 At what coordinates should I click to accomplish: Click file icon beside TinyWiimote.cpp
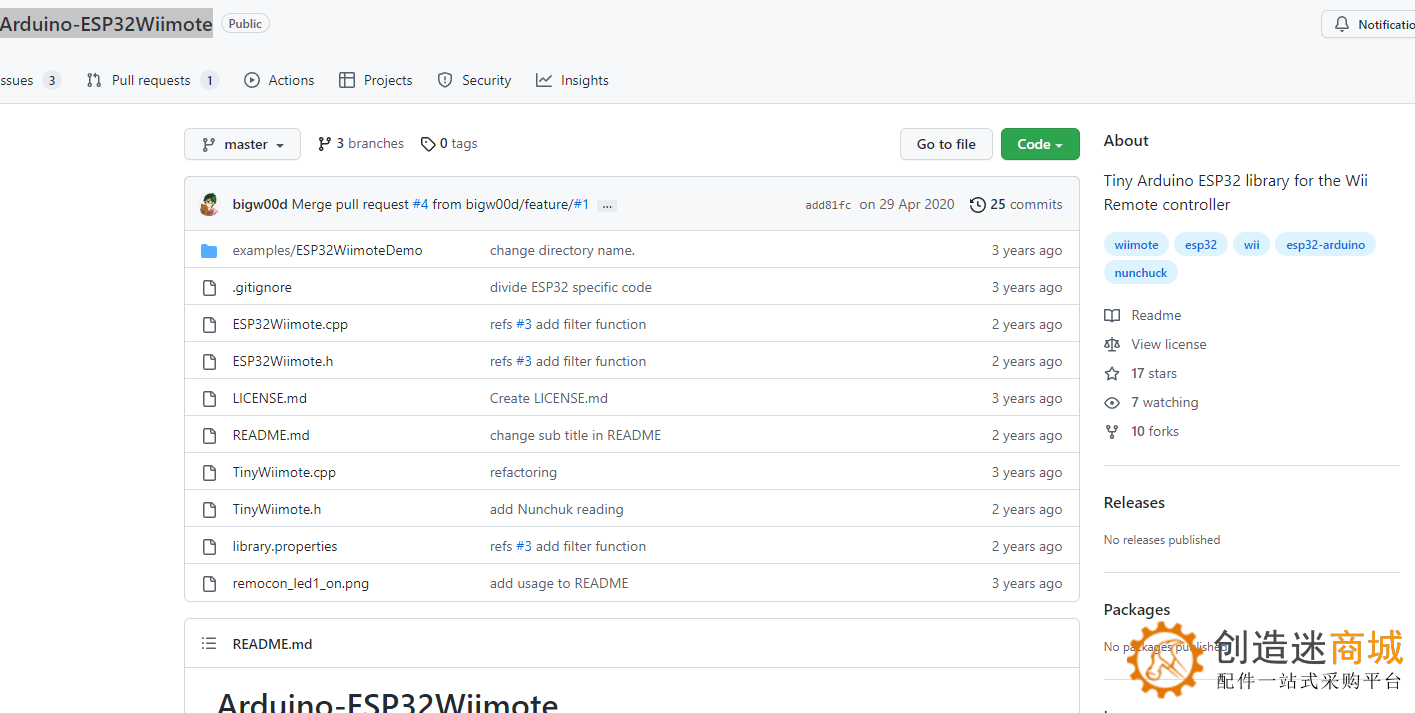coord(209,472)
